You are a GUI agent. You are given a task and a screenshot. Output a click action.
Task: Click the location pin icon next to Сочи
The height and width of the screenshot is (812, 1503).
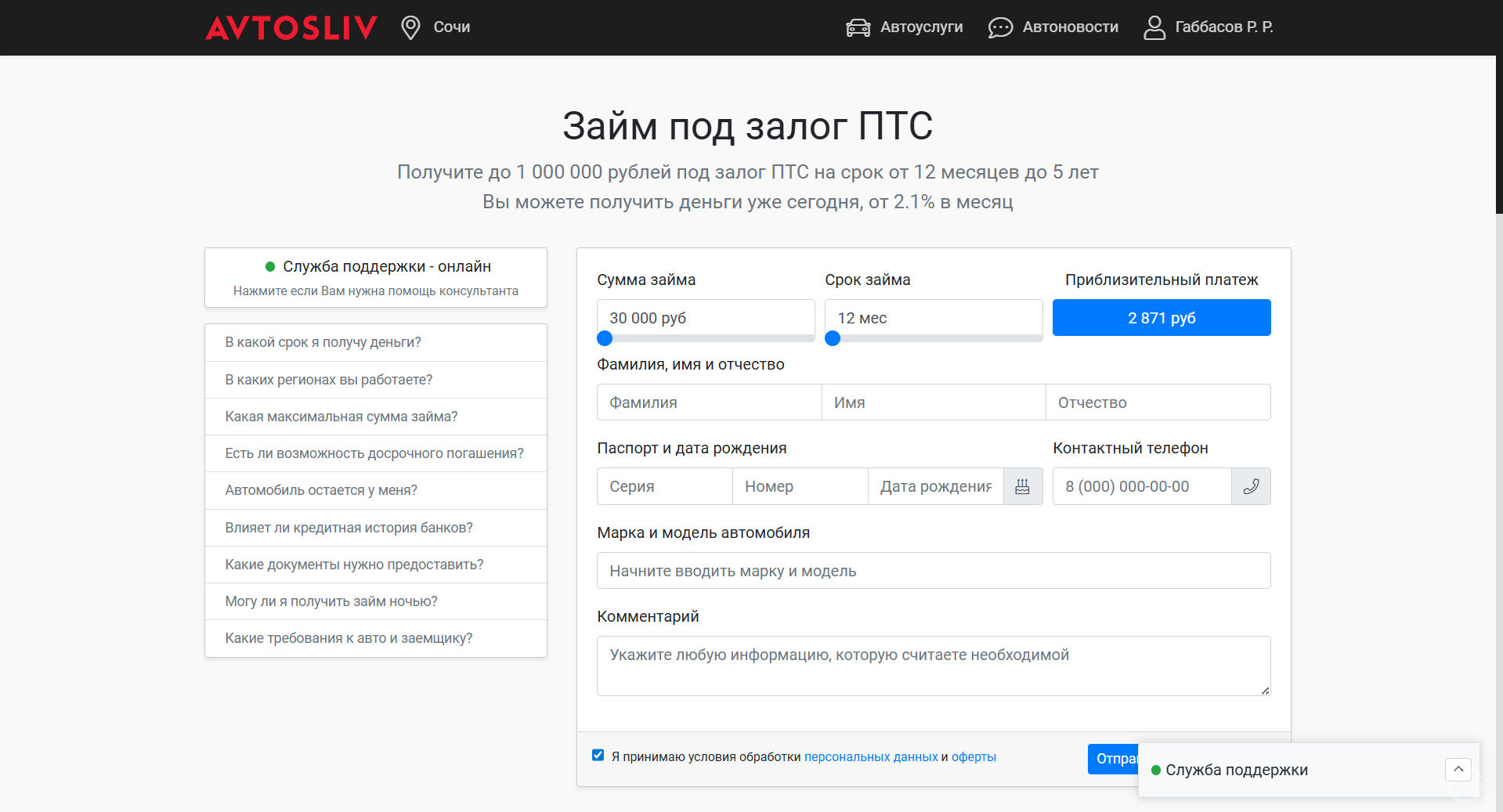pos(409,26)
